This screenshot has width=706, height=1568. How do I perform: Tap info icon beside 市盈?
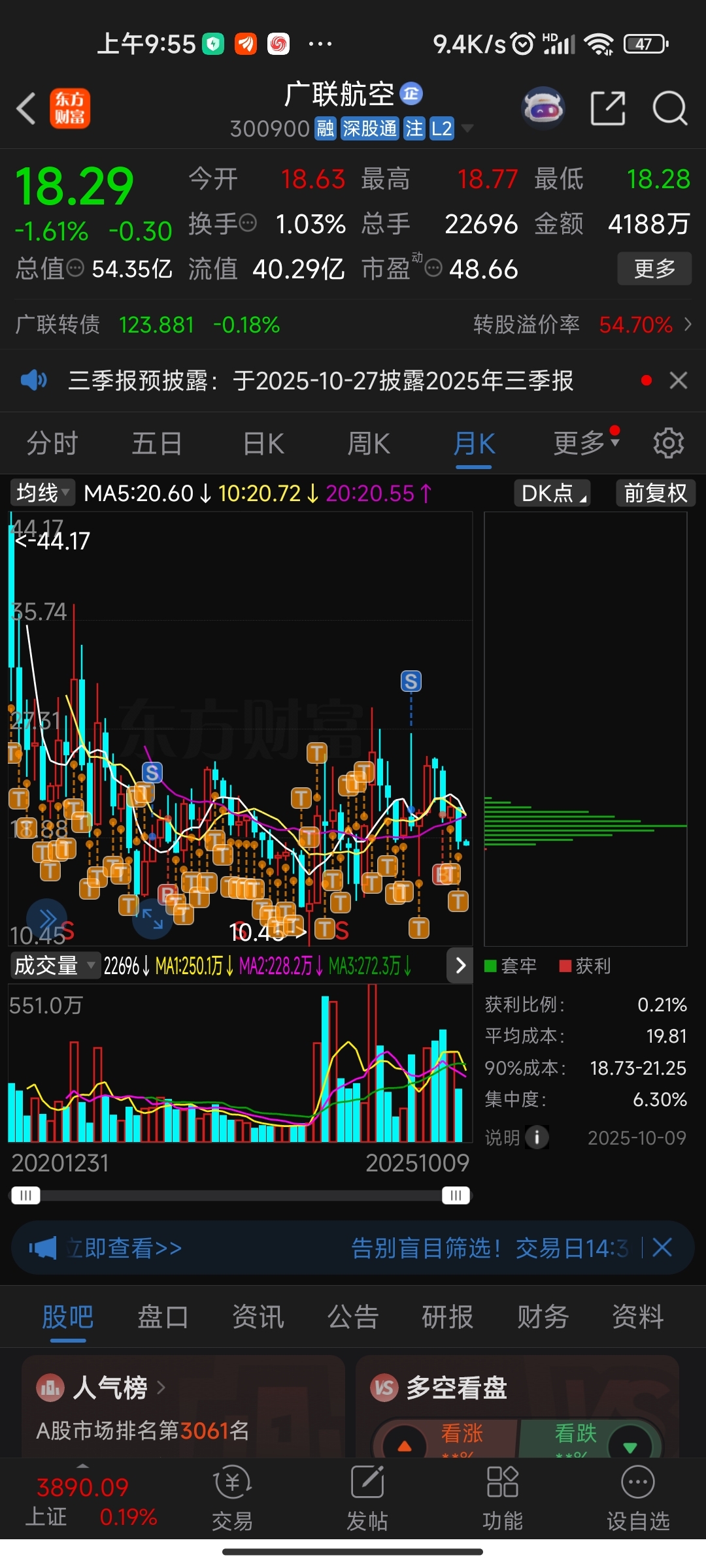tap(433, 268)
